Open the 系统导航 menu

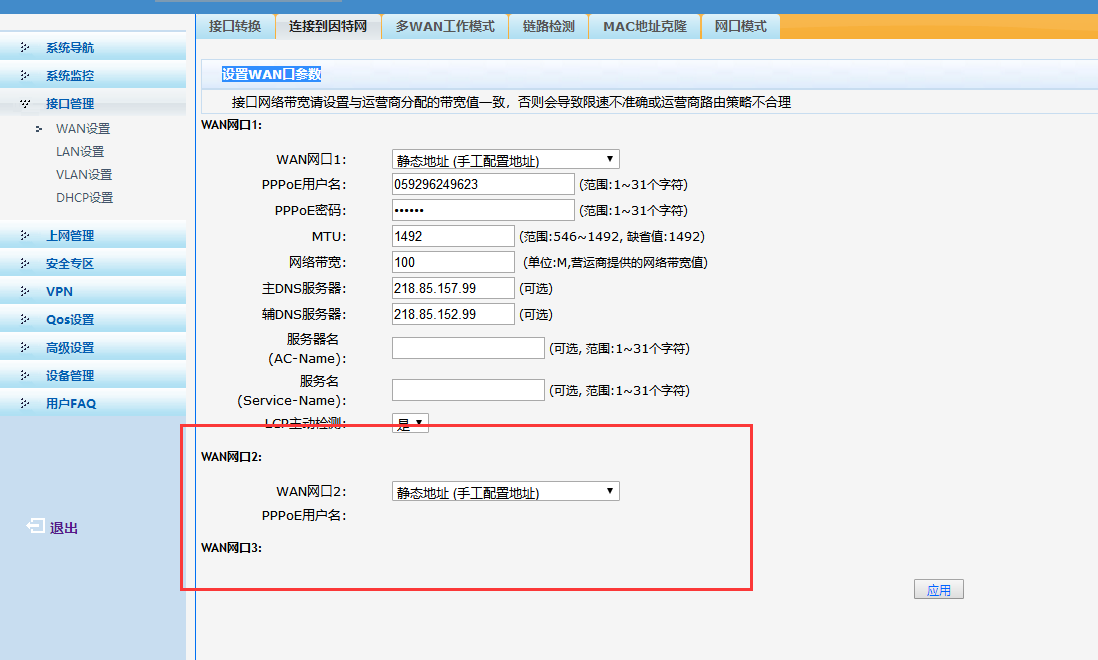coord(70,48)
